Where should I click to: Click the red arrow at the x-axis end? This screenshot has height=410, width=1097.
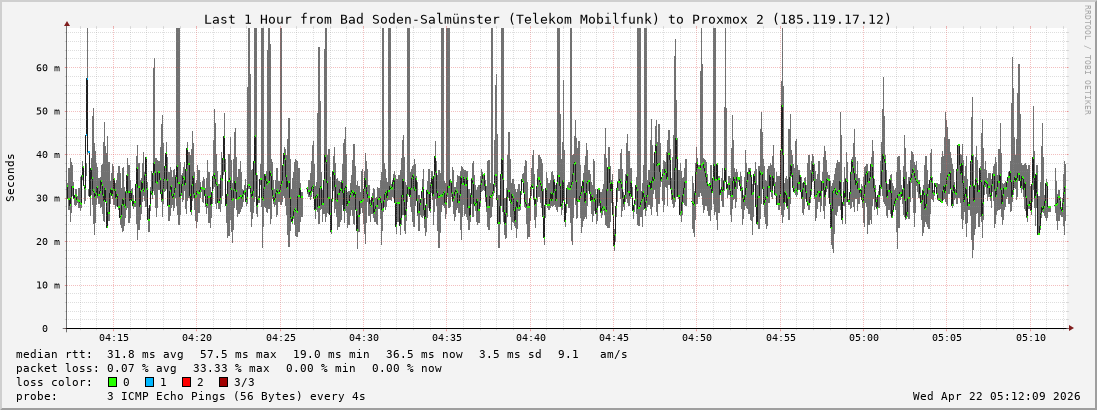click(x=1070, y=328)
